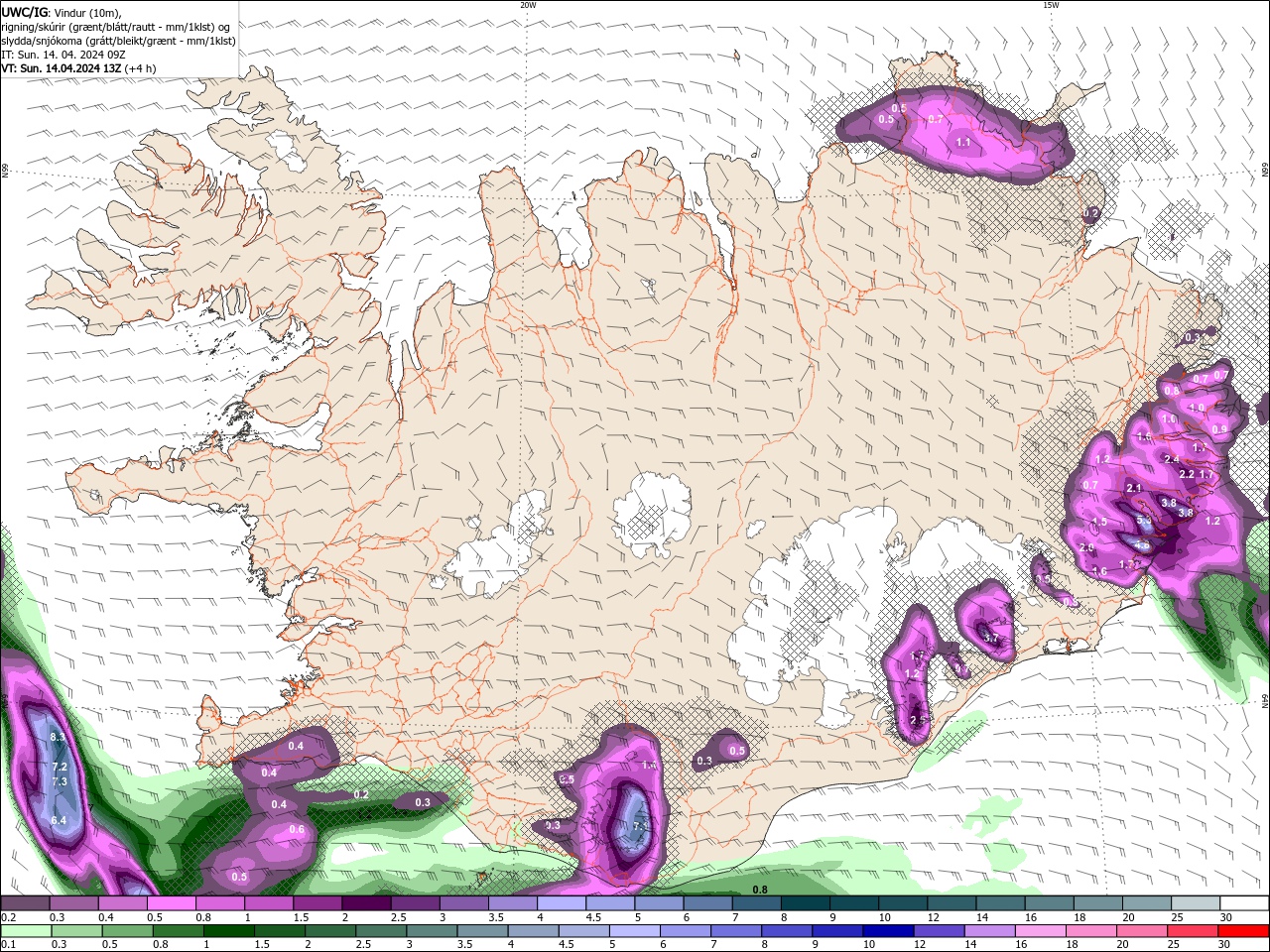Click the "0.2" label on the snow scale
Viewport: 1270px width, 952px height.
pyautogui.click(x=8, y=917)
